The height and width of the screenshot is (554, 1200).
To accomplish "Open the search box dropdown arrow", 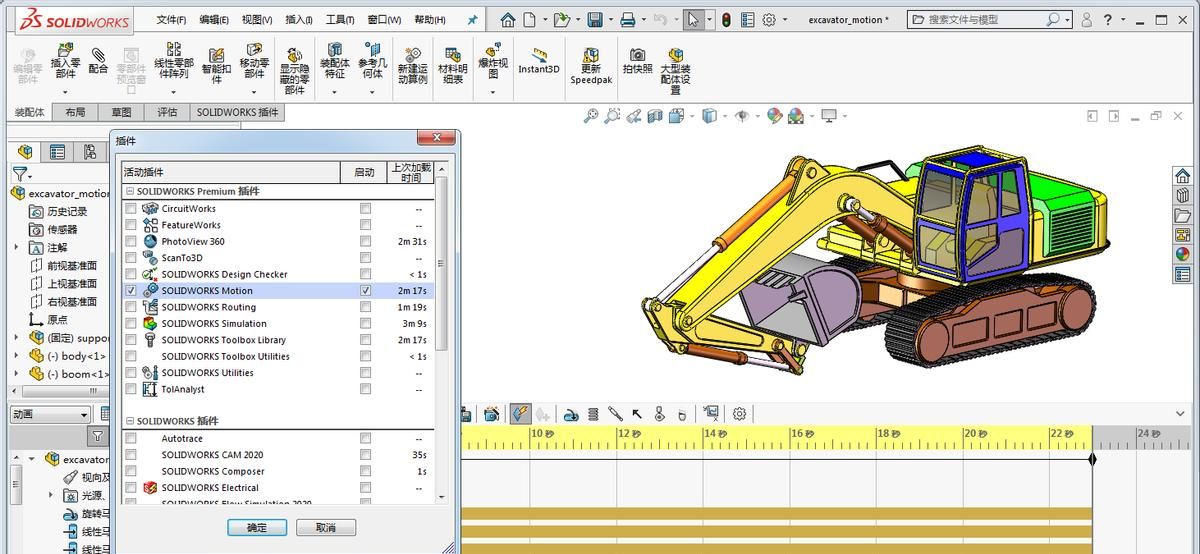I will pos(1068,19).
